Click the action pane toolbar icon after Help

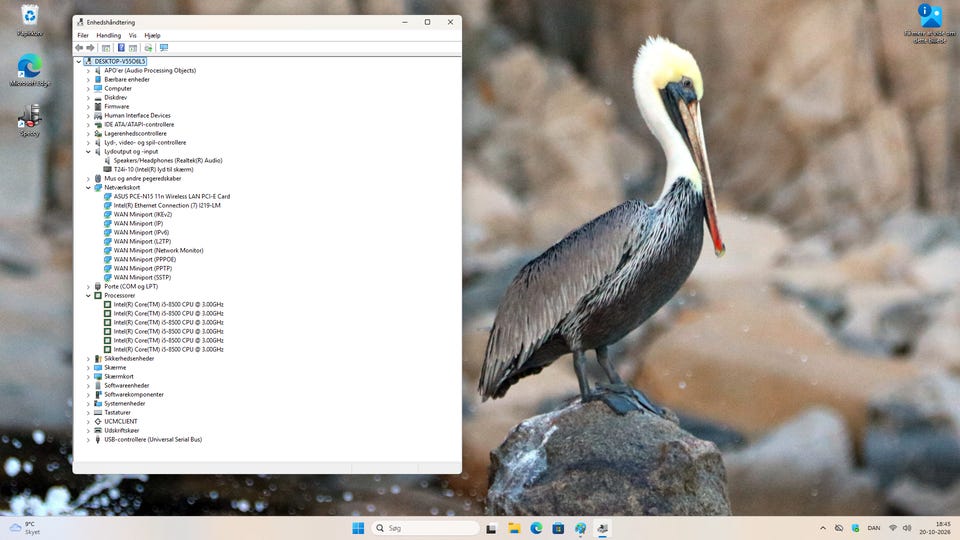tap(133, 48)
